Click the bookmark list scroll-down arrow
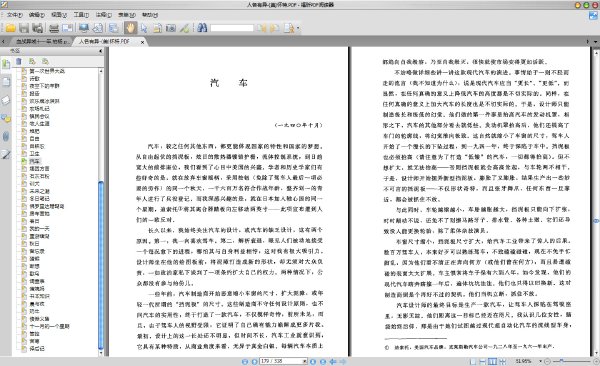Screen dimensions: 600x366 [101, 353]
